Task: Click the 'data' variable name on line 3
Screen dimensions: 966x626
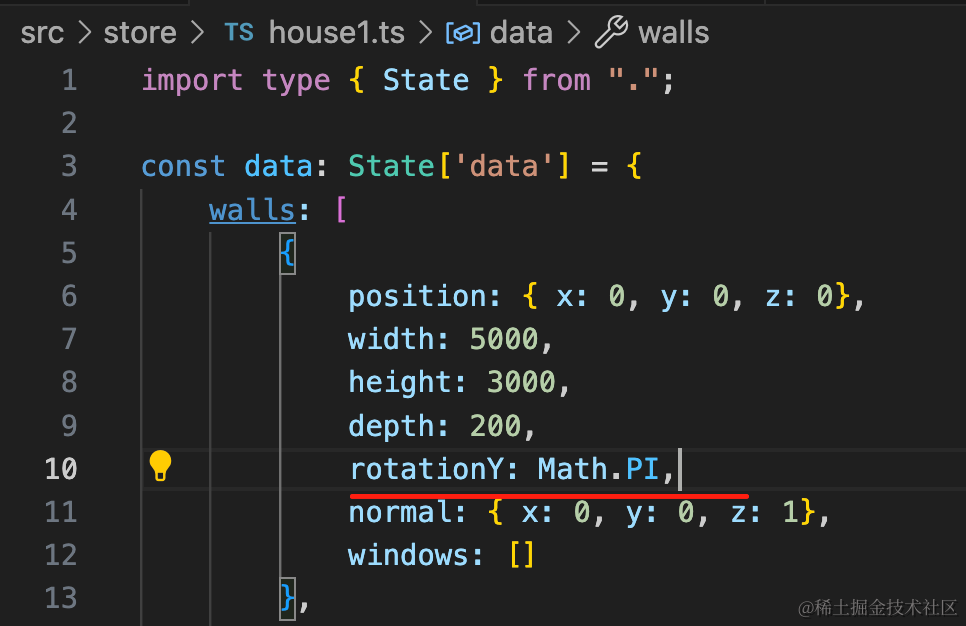Action: [x=278, y=166]
